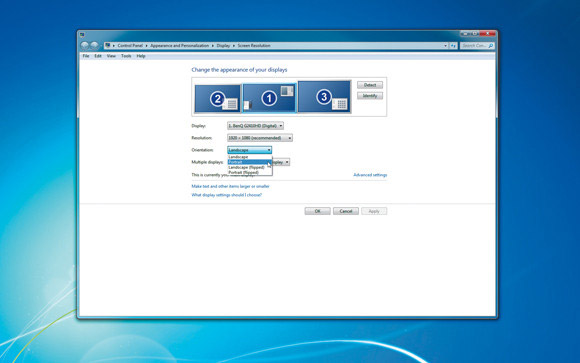Viewport: 580px width, 363px height.
Task: Open What display settings should I choose link
Action: click(x=226, y=195)
